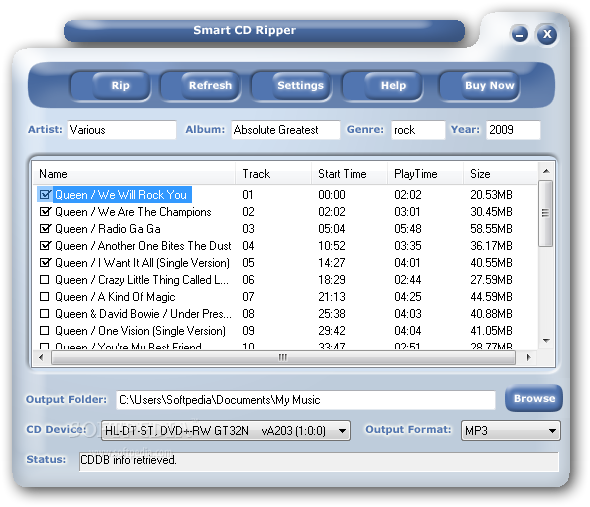Screen dimensions: 590x507
Task: Click the vertical scrollbar thumb
Action: (x=545, y=213)
